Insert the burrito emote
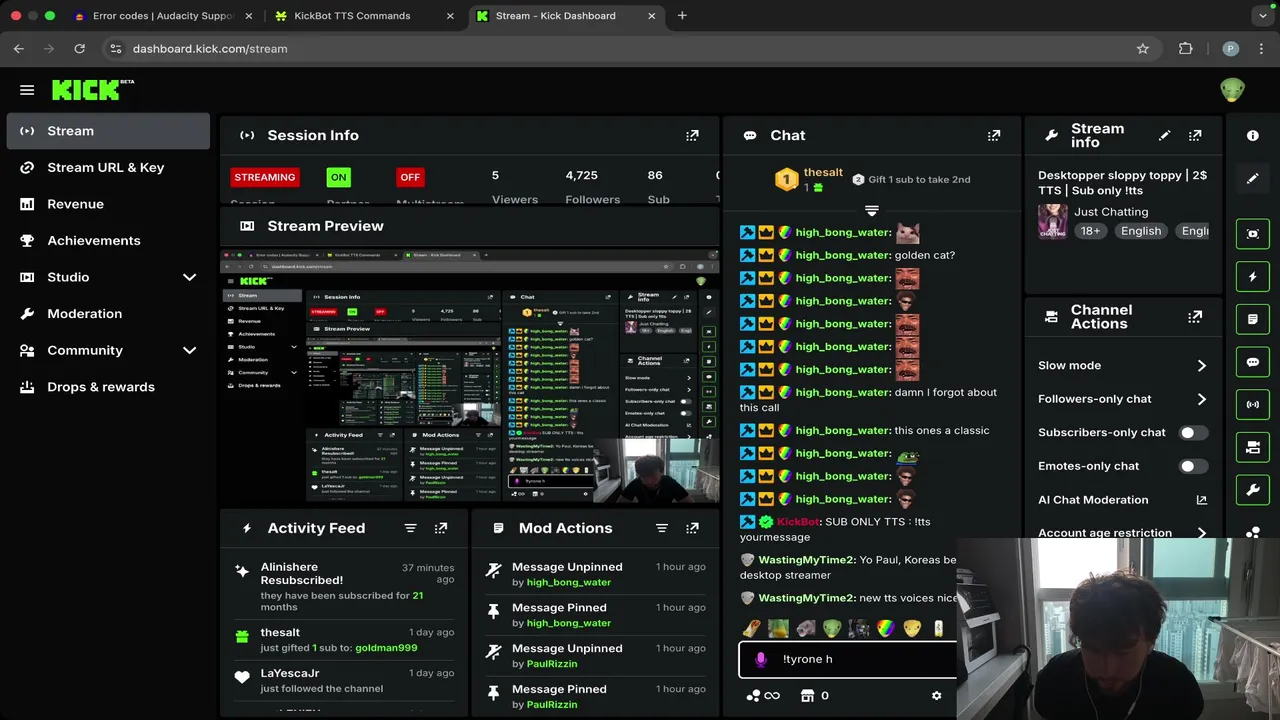1280x720 pixels. pyautogui.click(x=751, y=629)
